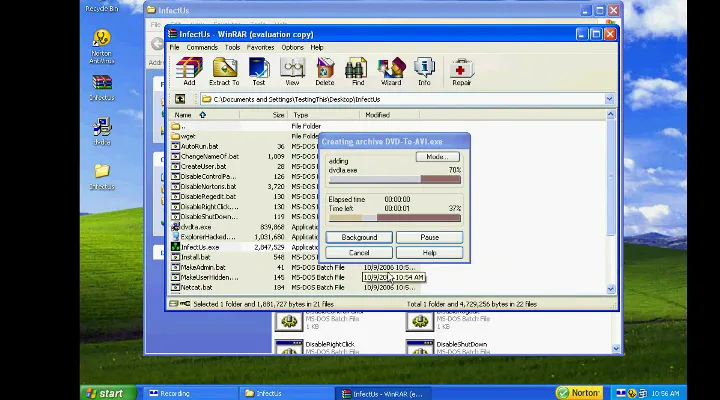Open the Wizard toolbar icon
Viewport: 720px width, 400px height.
[x=391, y=71]
